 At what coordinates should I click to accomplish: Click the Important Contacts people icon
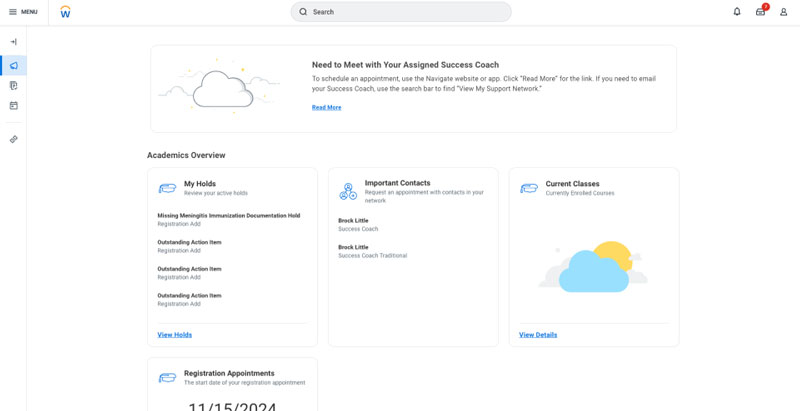348,191
